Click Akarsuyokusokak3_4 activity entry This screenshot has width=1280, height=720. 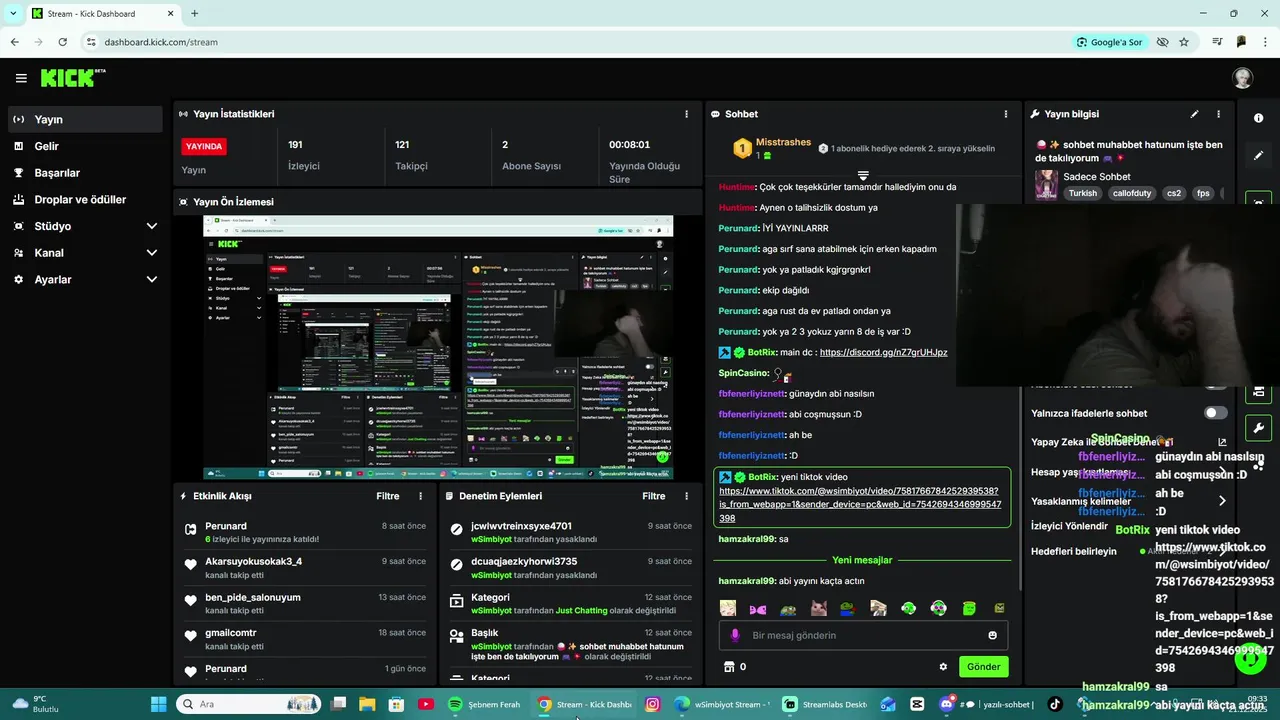(x=253, y=562)
